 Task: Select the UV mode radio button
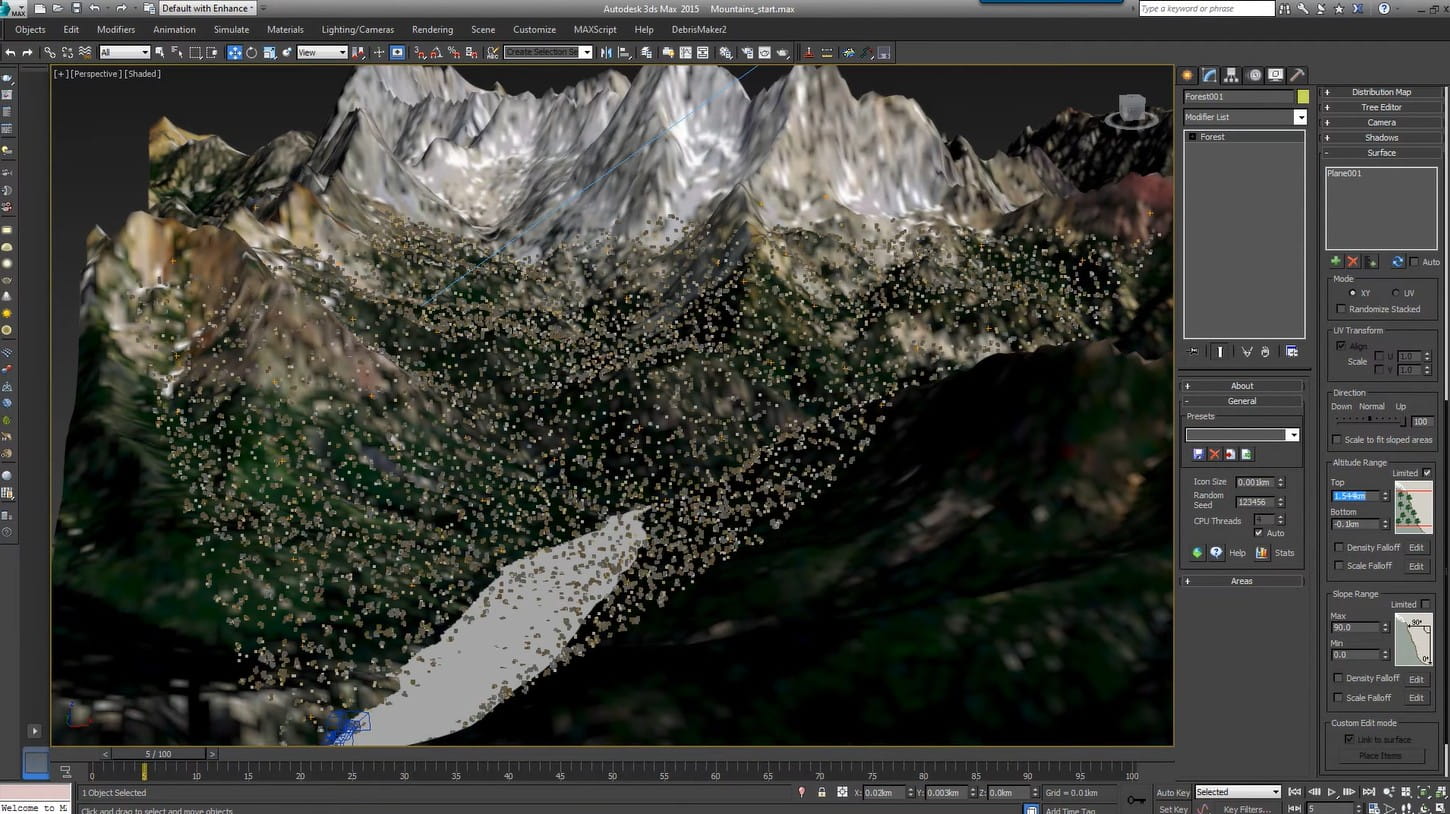click(x=1396, y=293)
